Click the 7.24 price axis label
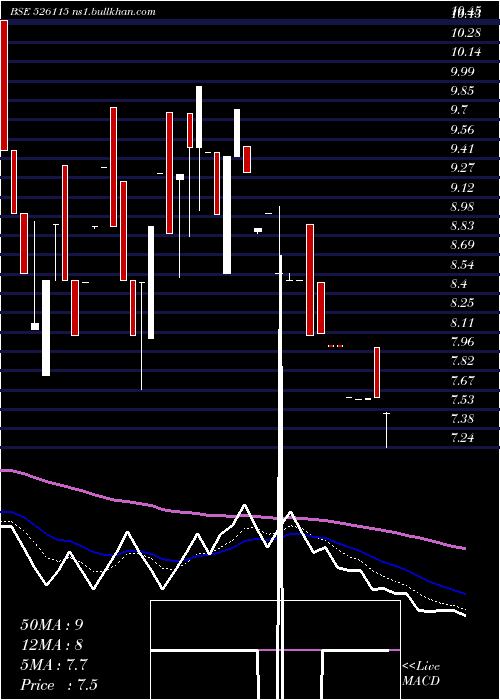This screenshot has width=500, height=700. tap(462, 438)
